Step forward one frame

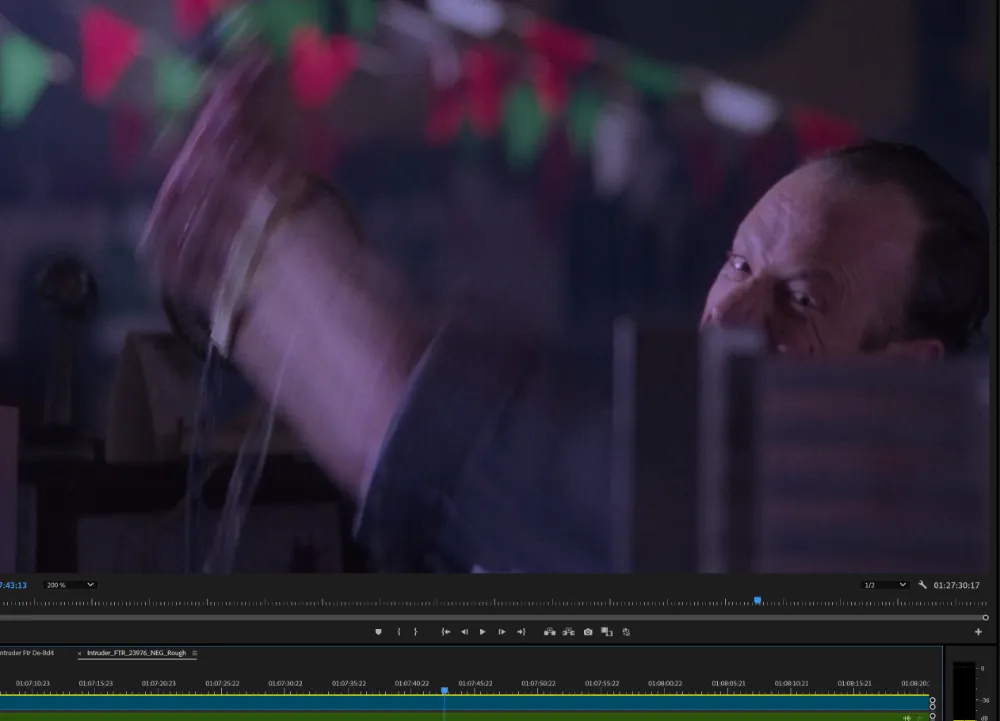[x=502, y=632]
